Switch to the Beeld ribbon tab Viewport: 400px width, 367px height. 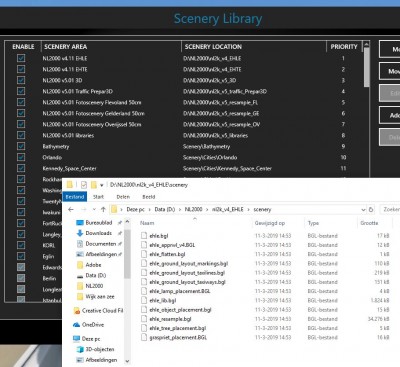pyautogui.click(x=149, y=197)
